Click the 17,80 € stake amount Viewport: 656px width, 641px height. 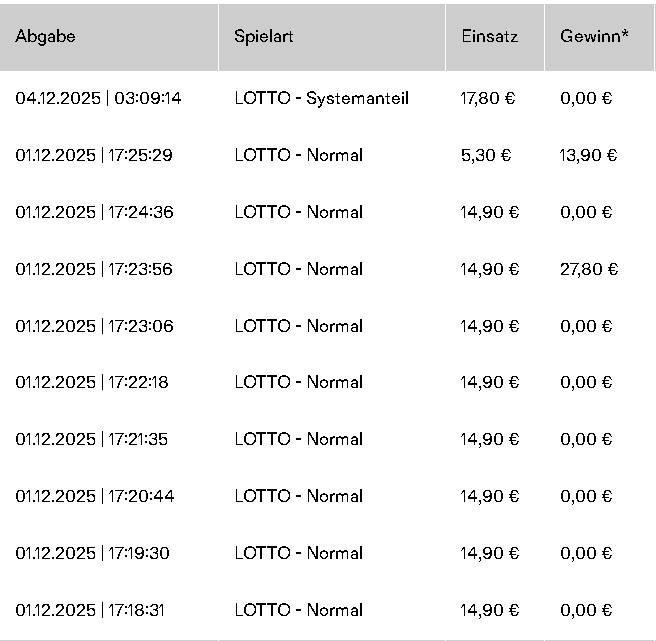[x=489, y=99]
